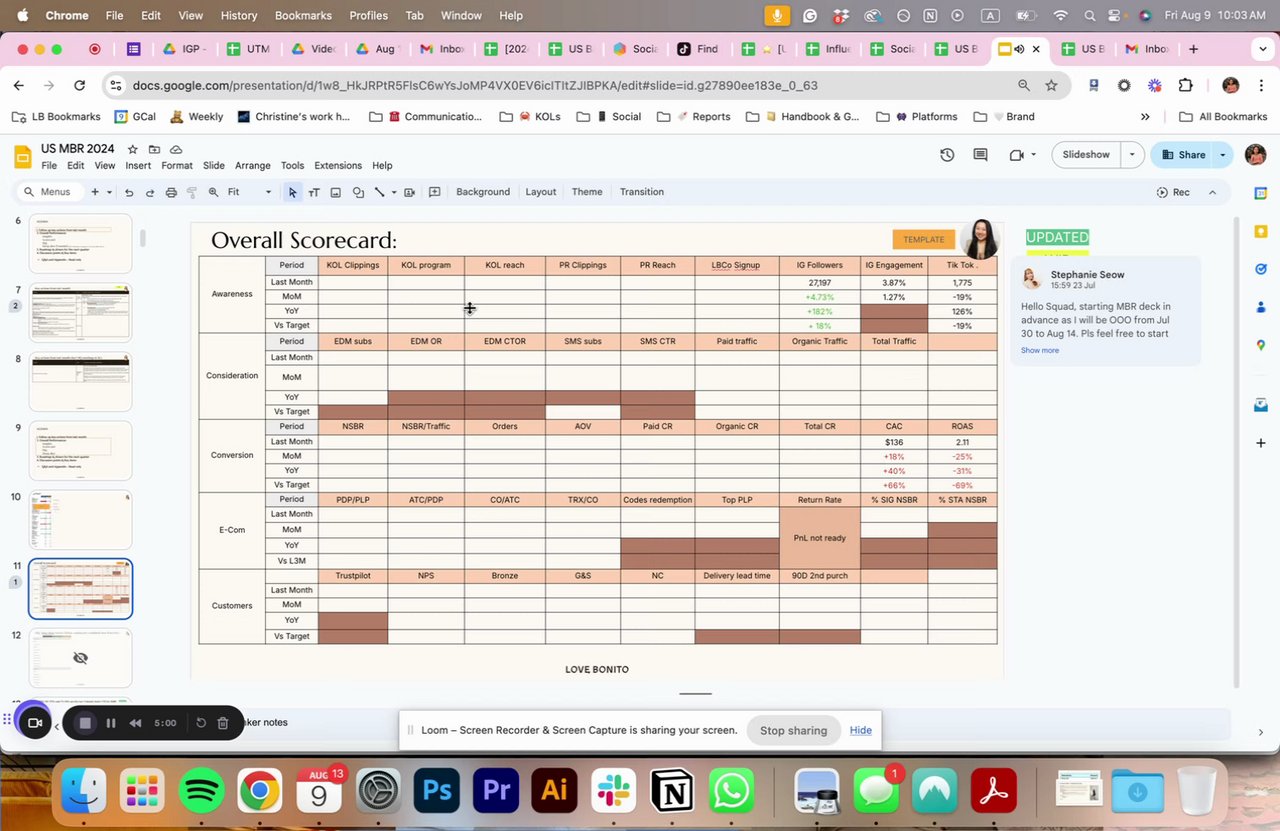Open the Insert menu in Slides

[138, 166]
